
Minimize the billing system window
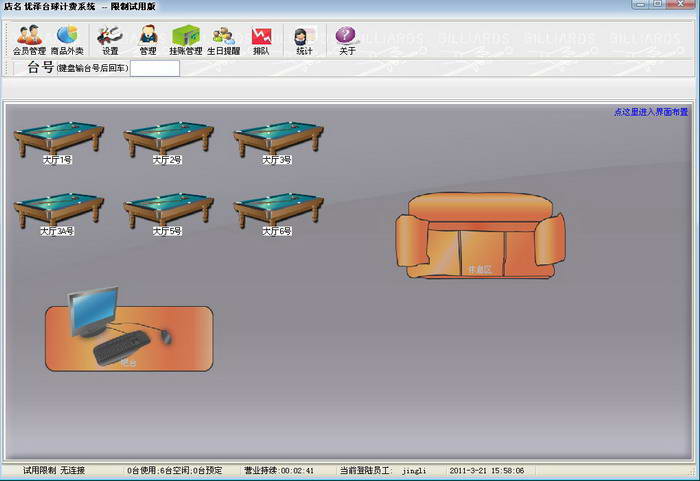pos(641,4)
